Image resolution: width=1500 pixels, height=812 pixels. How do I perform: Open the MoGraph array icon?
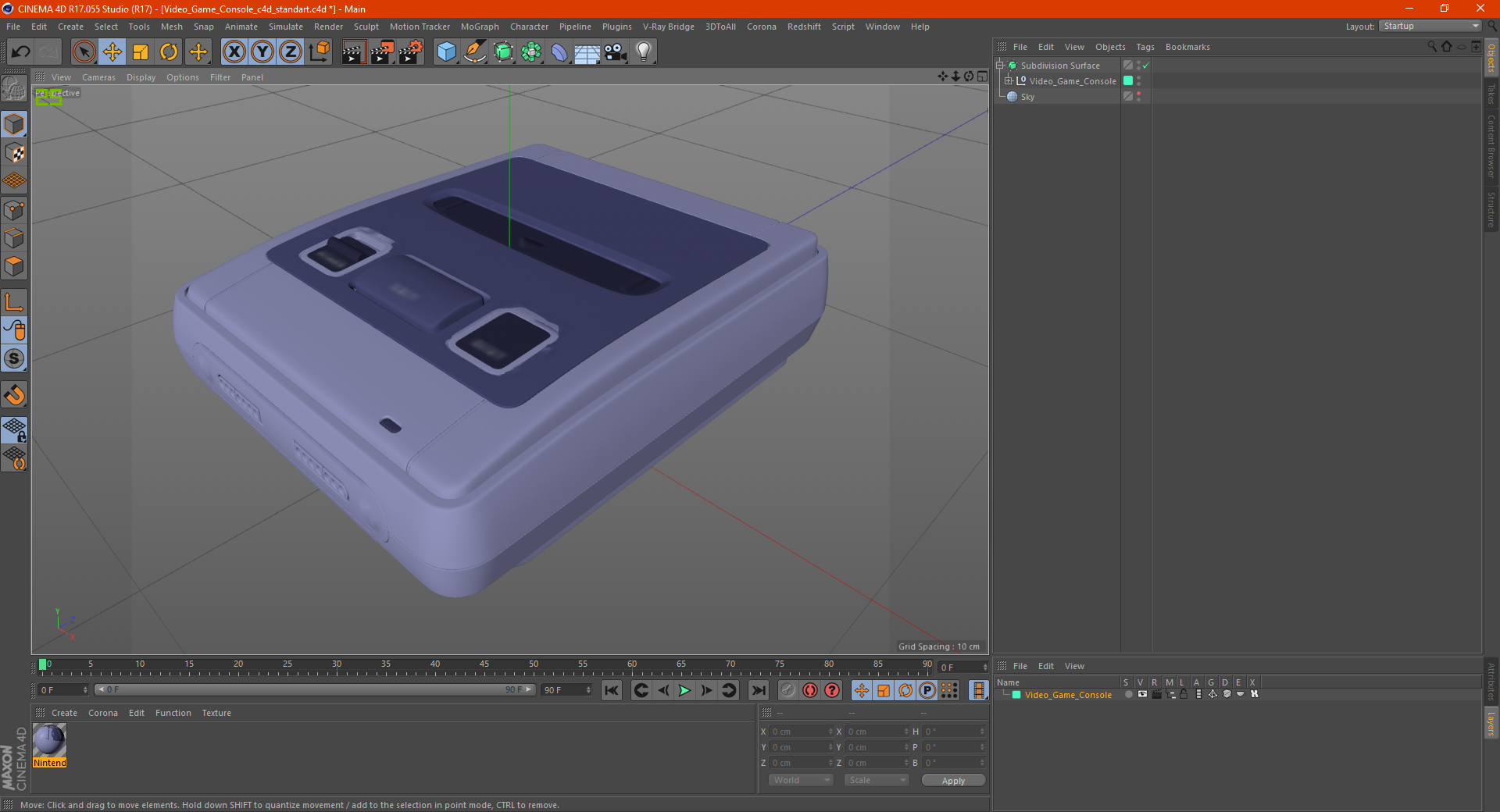tap(531, 52)
